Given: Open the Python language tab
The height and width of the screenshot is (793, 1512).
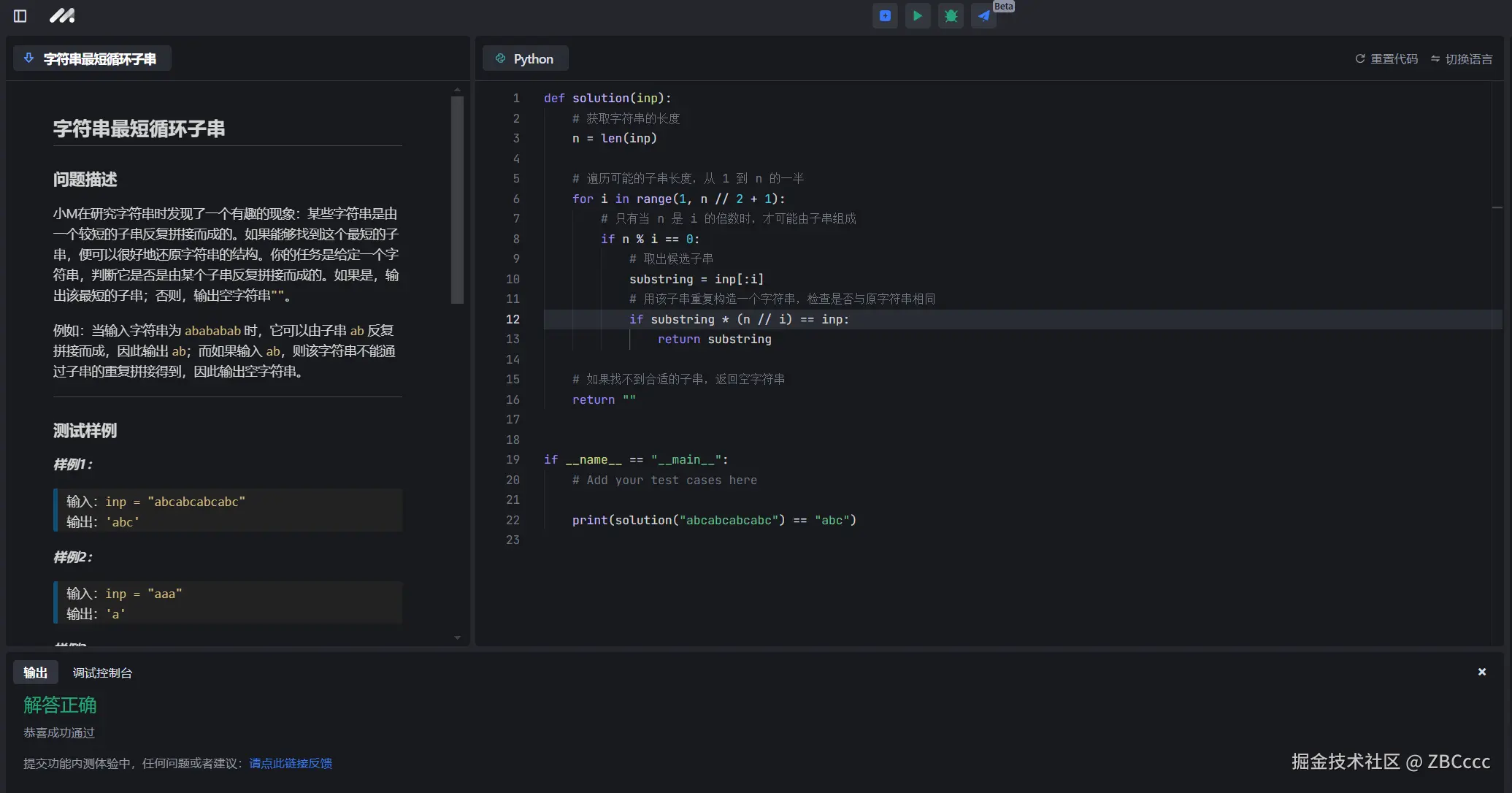Looking at the screenshot, I should coord(525,59).
